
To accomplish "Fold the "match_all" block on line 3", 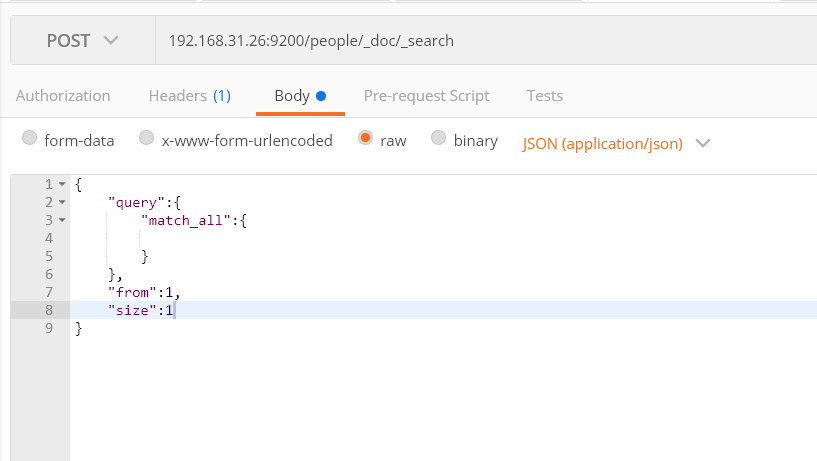I will [x=62, y=220].
